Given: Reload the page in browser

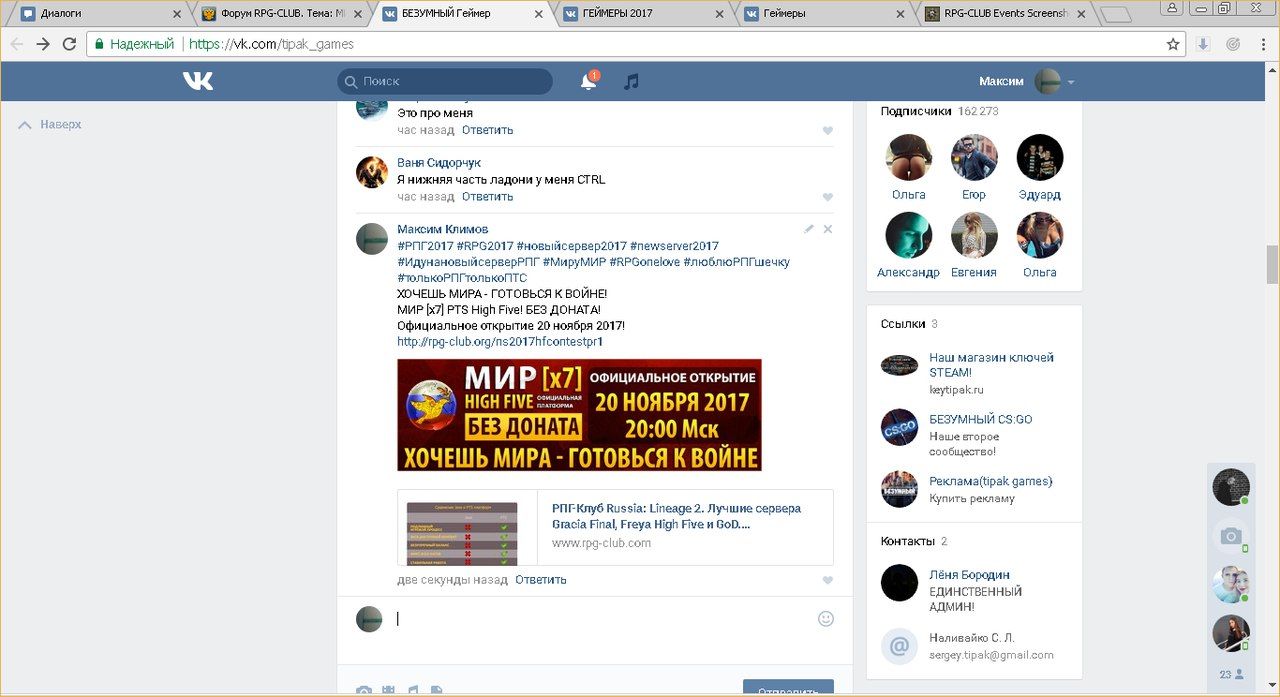Looking at the screenshot, I should [69, 44].
